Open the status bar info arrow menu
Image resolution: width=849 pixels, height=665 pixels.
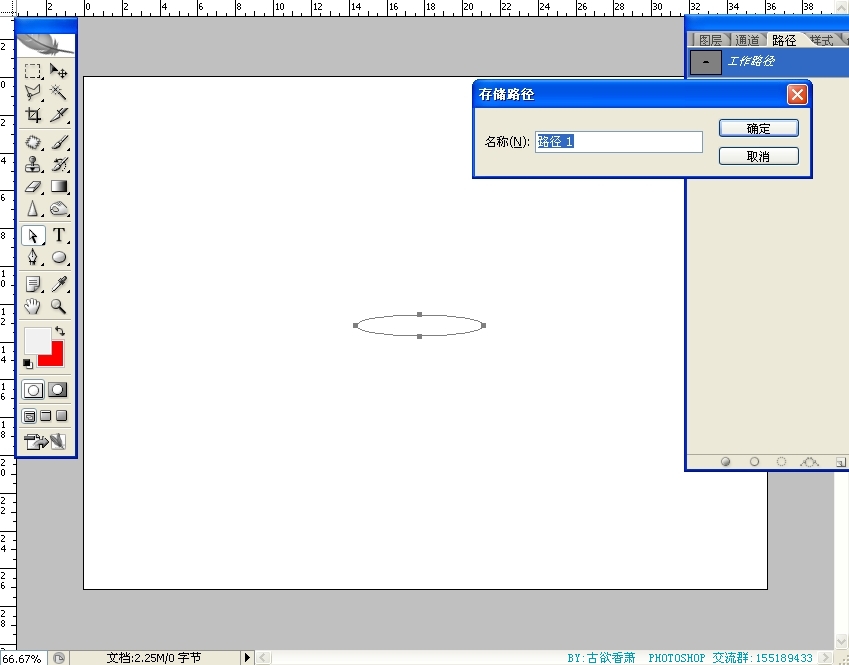pyautogui.click(x=247, y=658)
